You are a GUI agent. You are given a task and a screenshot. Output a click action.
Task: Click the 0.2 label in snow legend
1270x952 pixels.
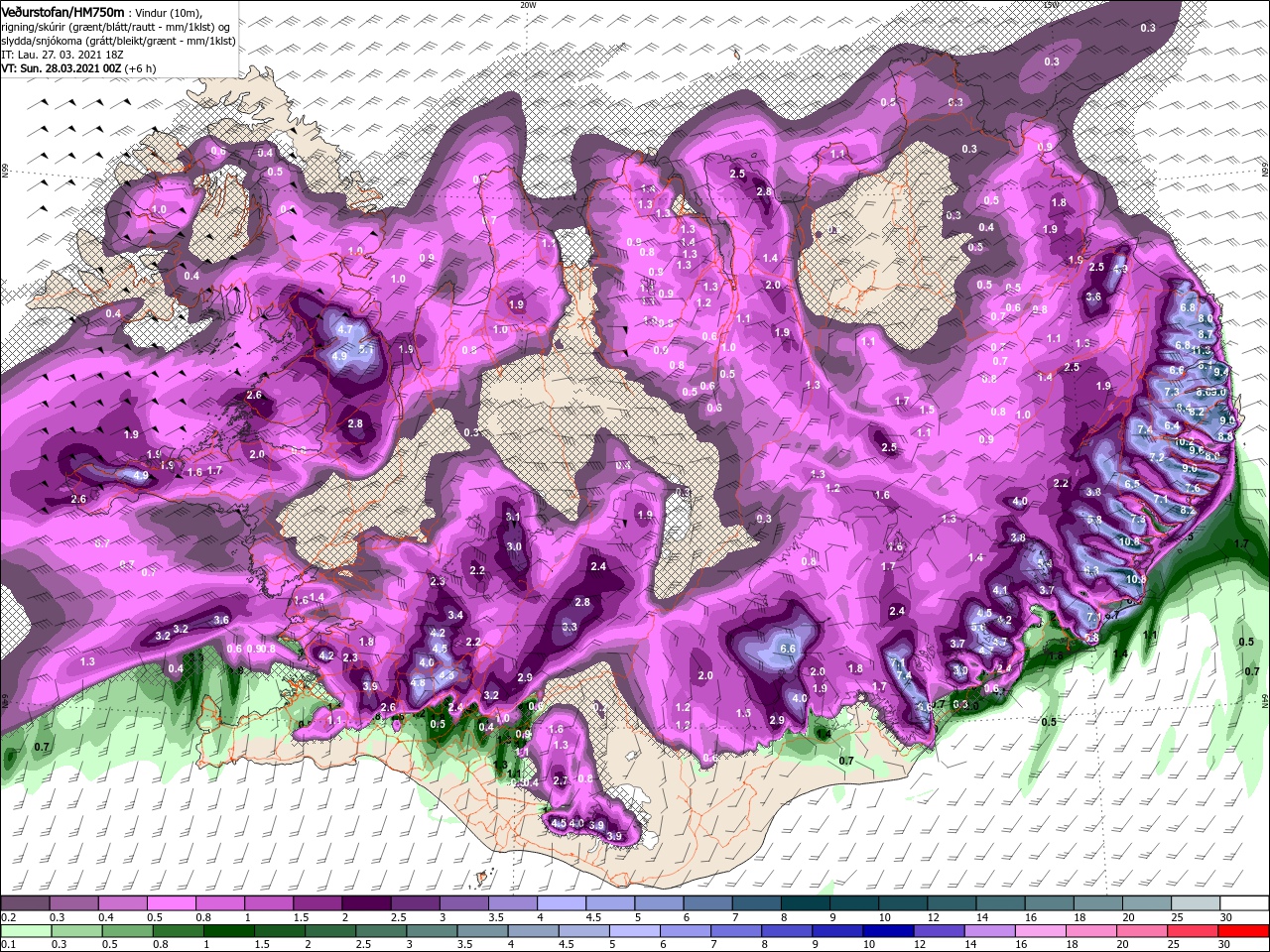coord(7,917)
